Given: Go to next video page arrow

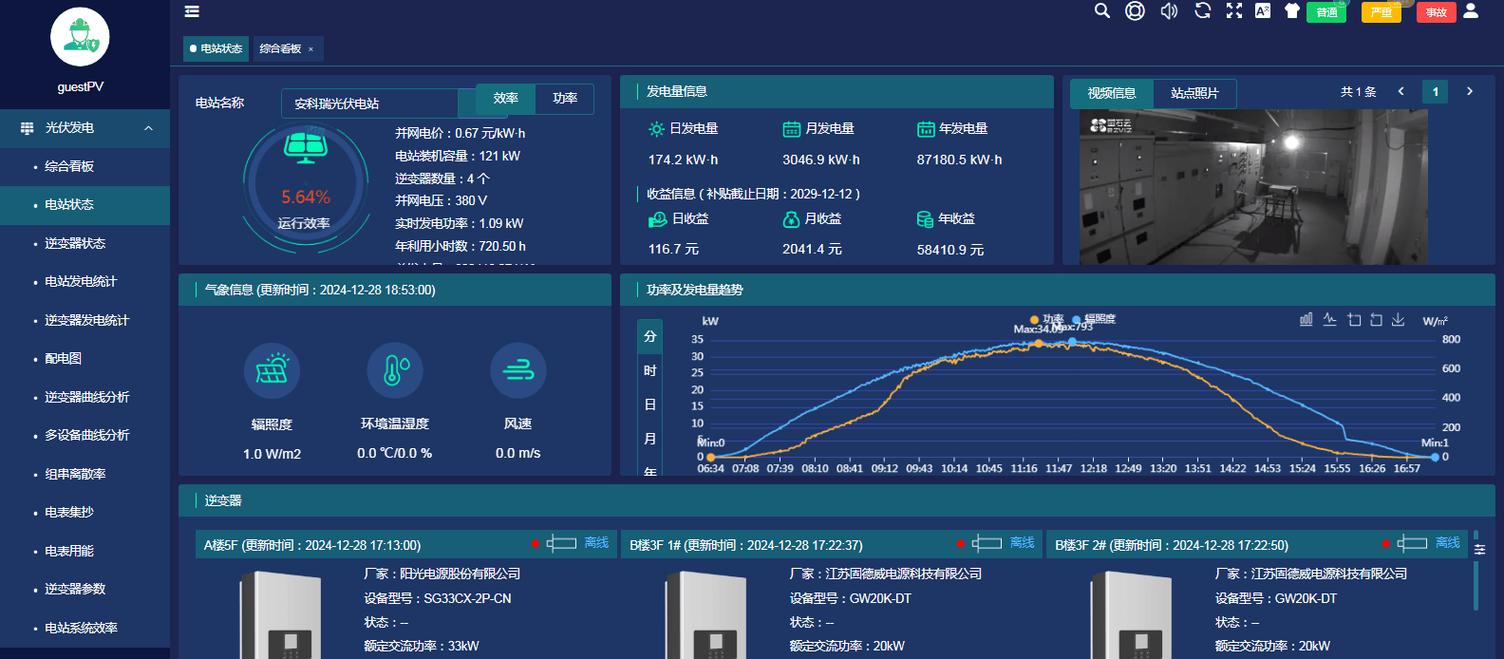Looking at the screenshot, I should point(1469,91).
